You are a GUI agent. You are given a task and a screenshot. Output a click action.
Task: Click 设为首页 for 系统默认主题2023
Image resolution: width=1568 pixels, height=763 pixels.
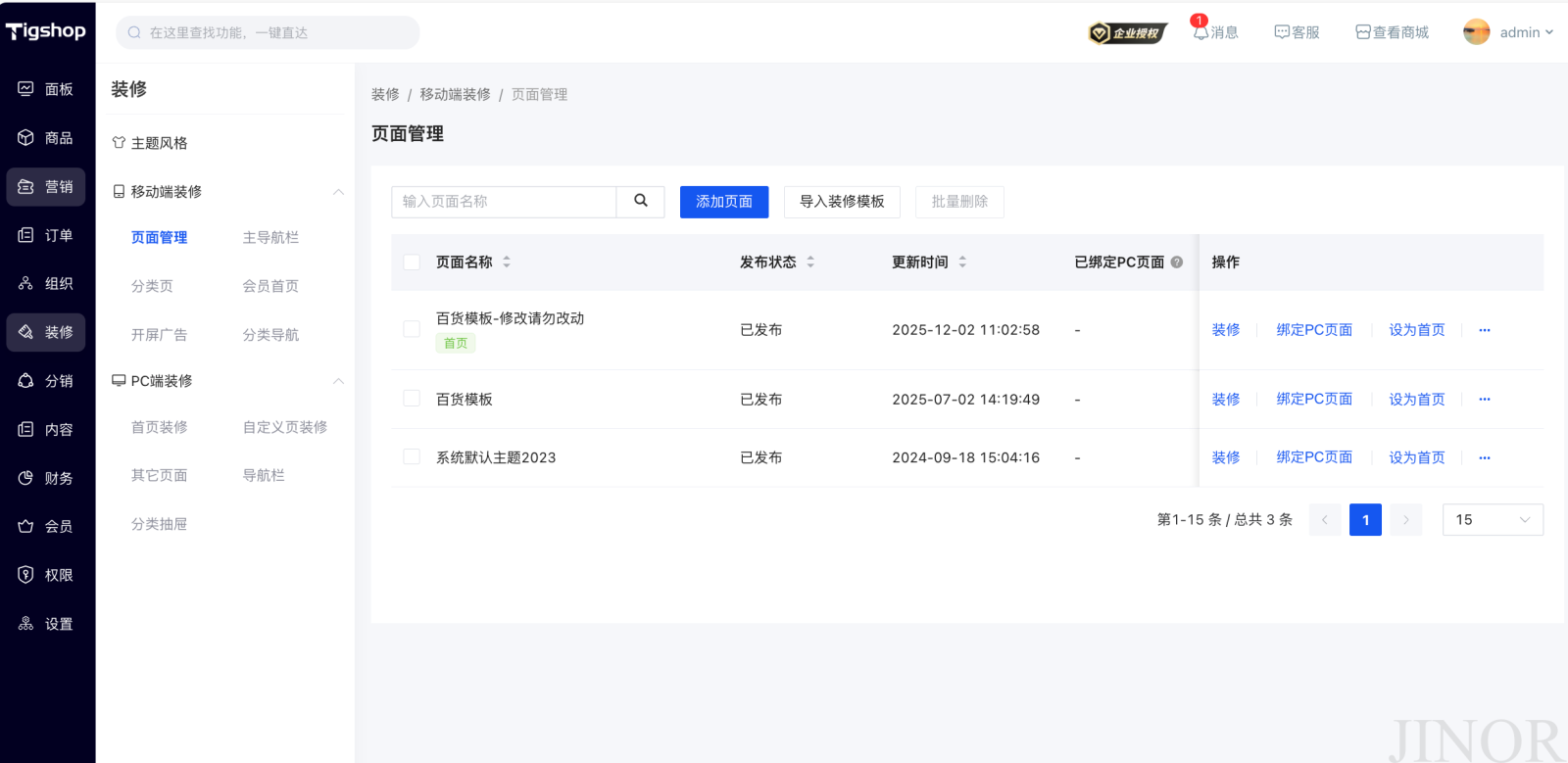(x=1417, y=457)
